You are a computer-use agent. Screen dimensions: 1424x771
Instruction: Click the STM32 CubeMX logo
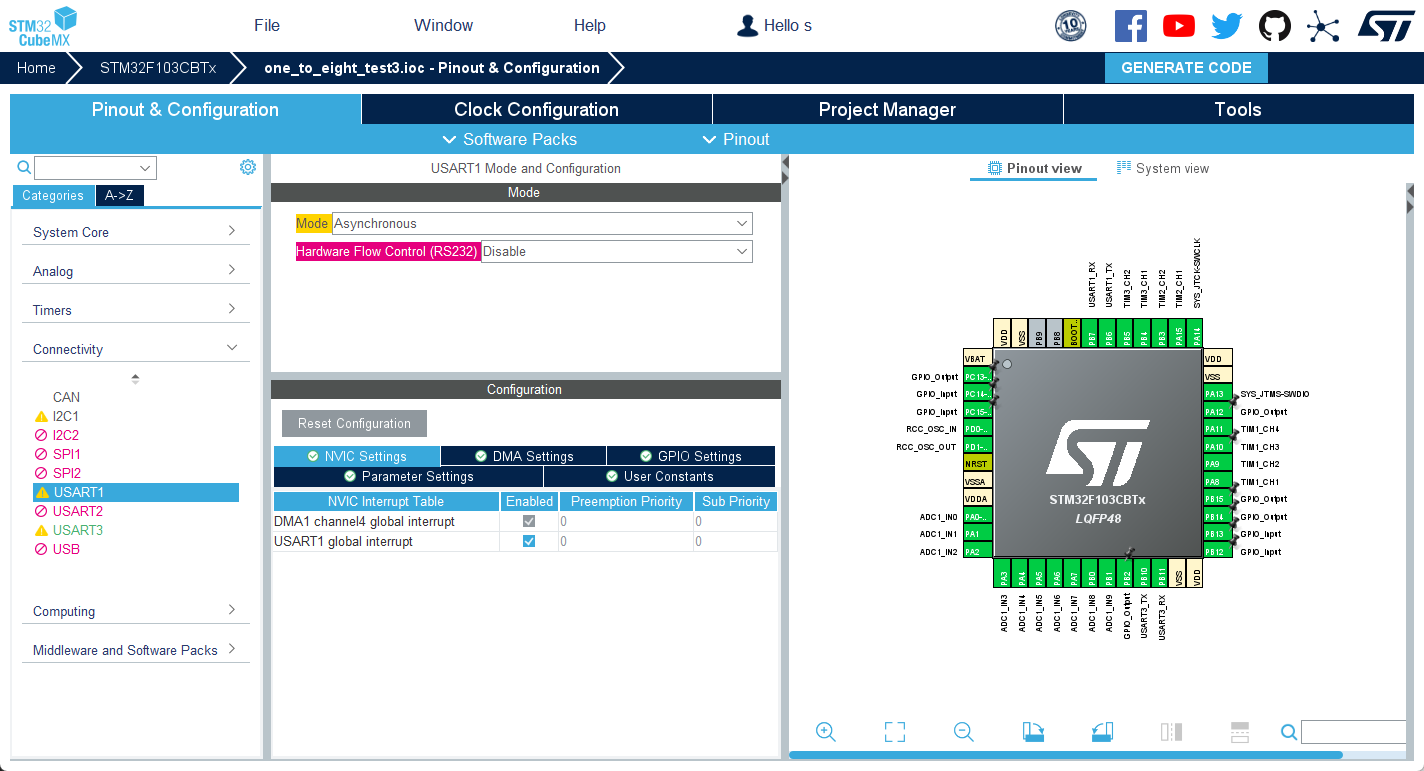pyautogui.click(x=43, y=26)
